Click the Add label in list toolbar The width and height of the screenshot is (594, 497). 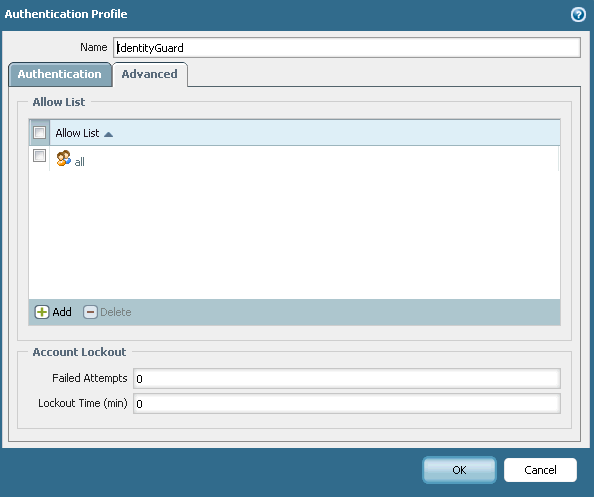pyautogui.click(x=62, y=312)
